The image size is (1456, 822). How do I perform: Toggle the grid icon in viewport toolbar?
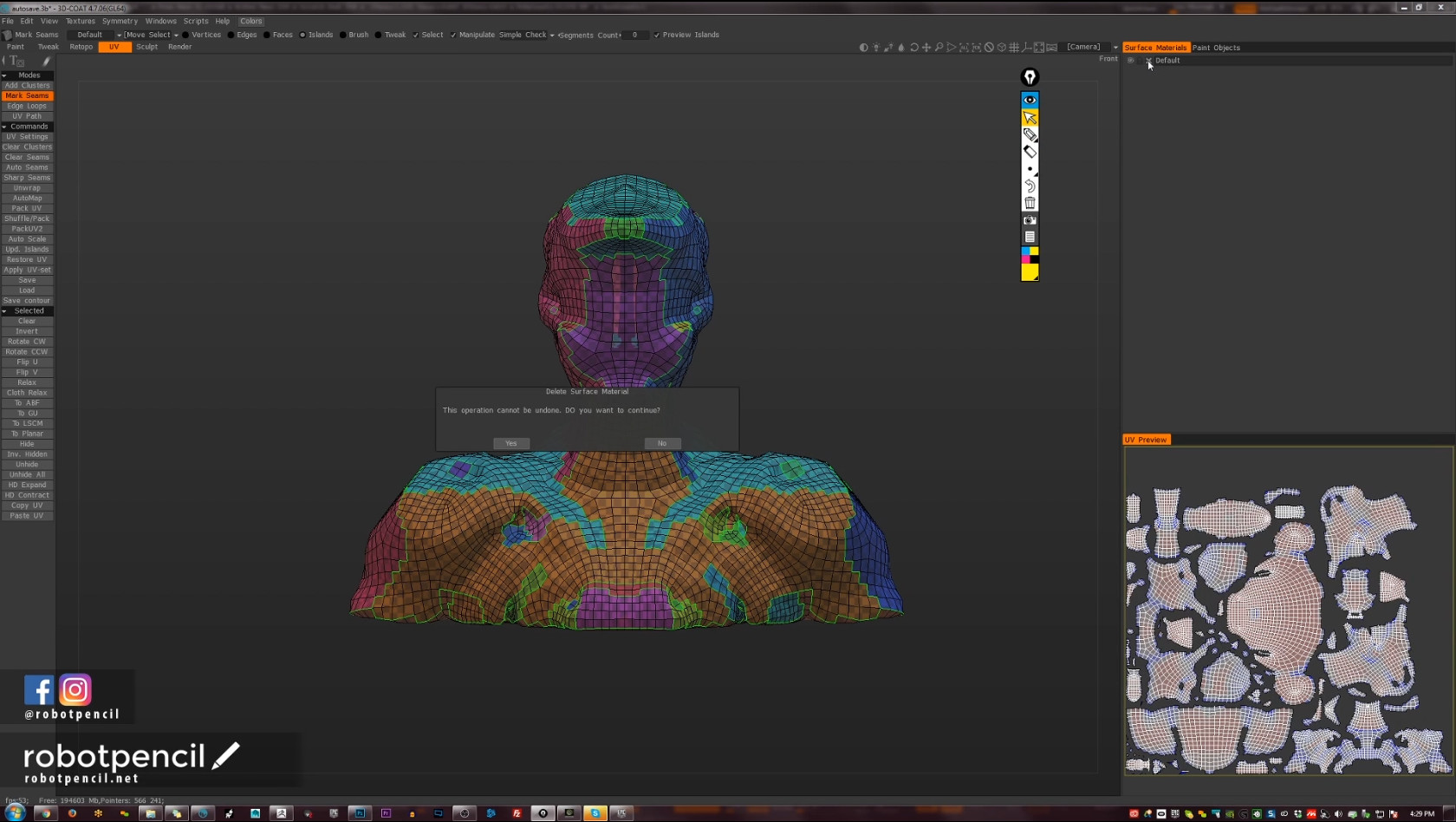tap(1014, 48)
